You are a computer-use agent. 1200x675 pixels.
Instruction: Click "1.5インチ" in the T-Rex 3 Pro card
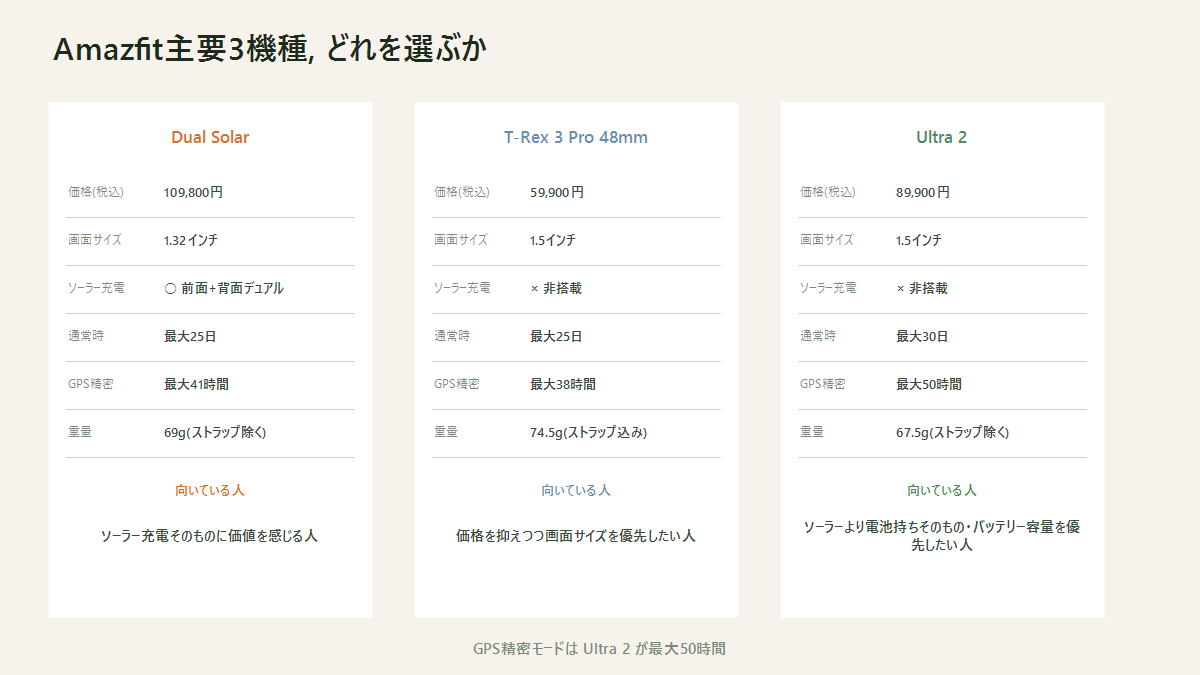click(553, 240)
